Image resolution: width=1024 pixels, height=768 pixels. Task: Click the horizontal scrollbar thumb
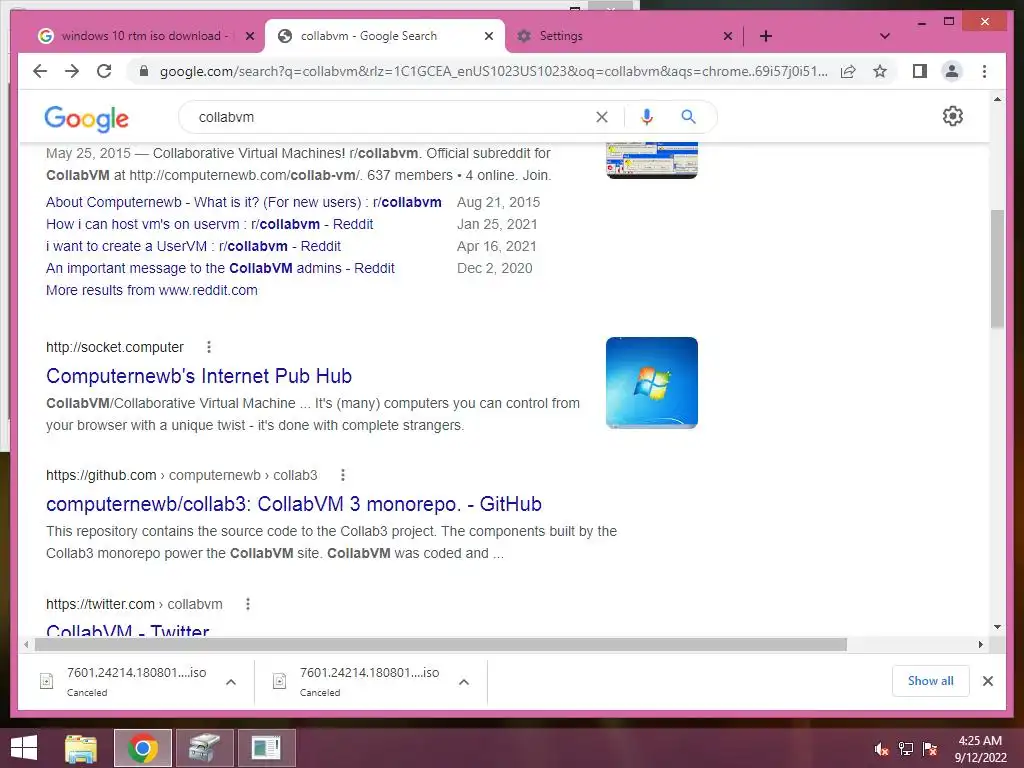pos(441,645)
